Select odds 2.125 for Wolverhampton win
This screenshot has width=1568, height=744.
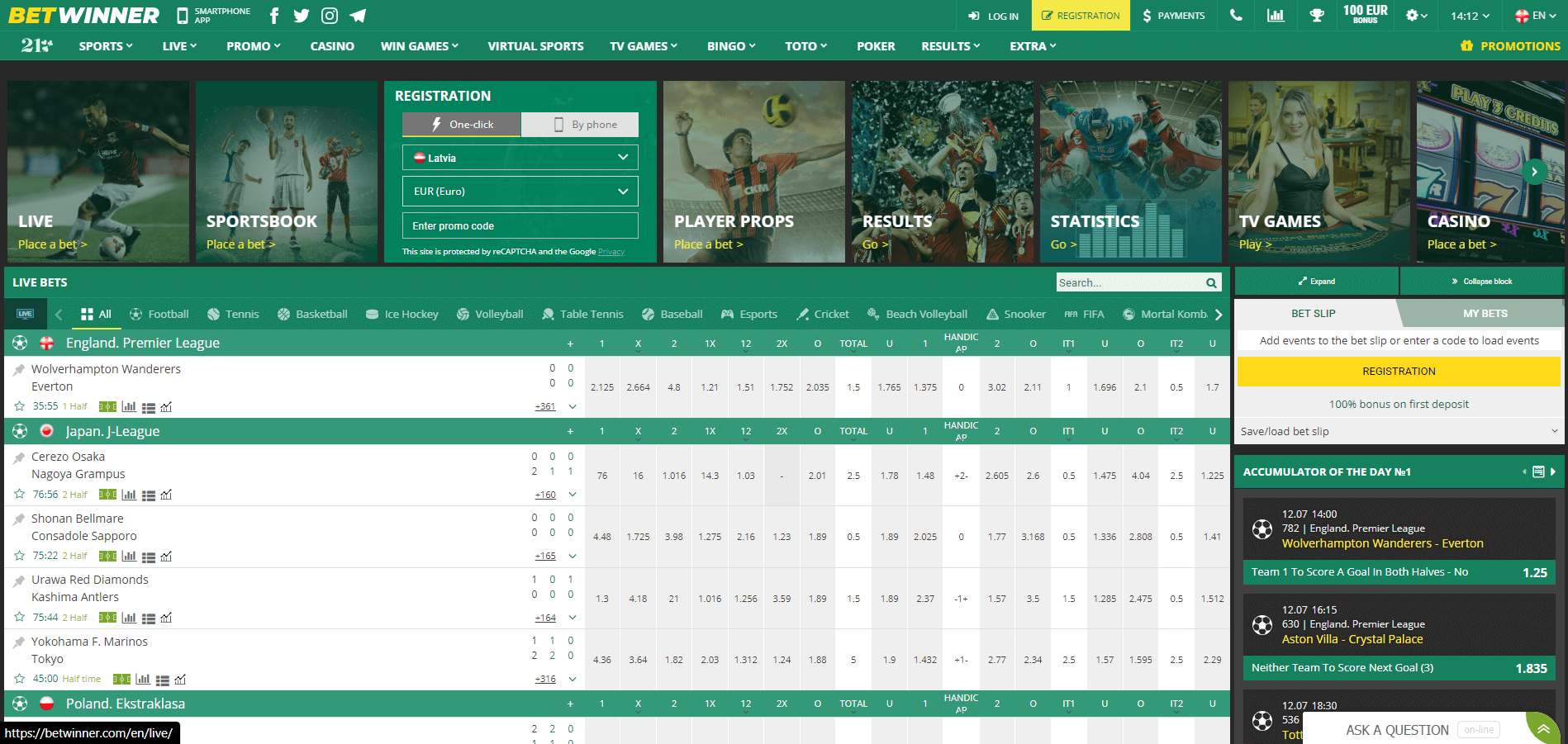602,387
